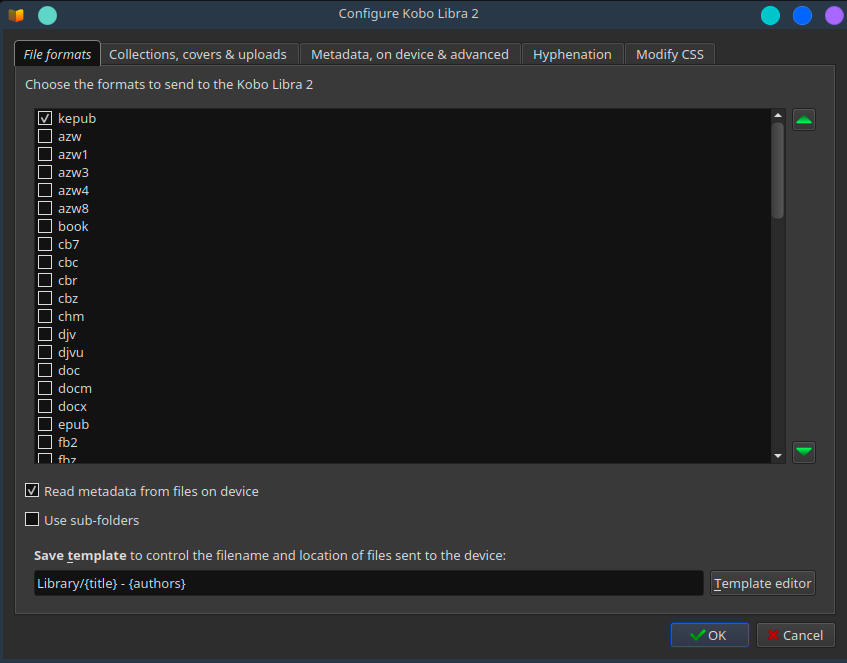The image size is (847, 663).
Task: Open the Modify CSS tab
Action: coord(670,55)
